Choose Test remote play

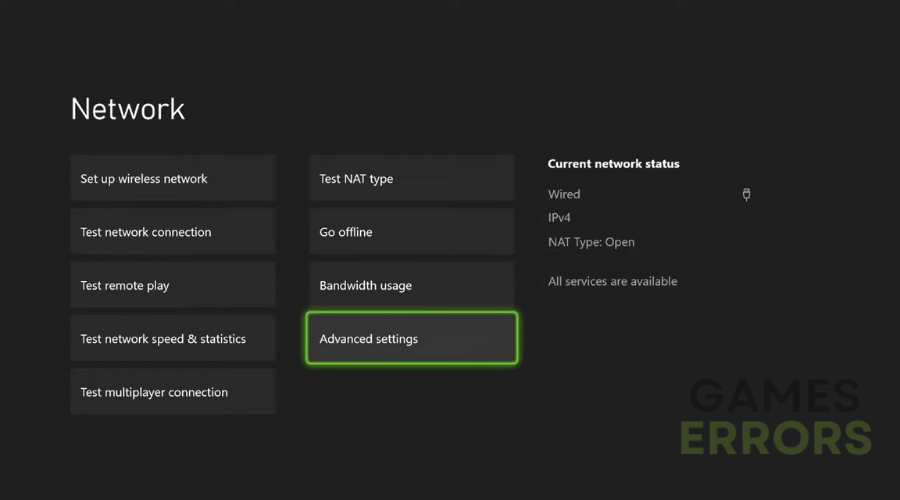[x=172, y=286]
